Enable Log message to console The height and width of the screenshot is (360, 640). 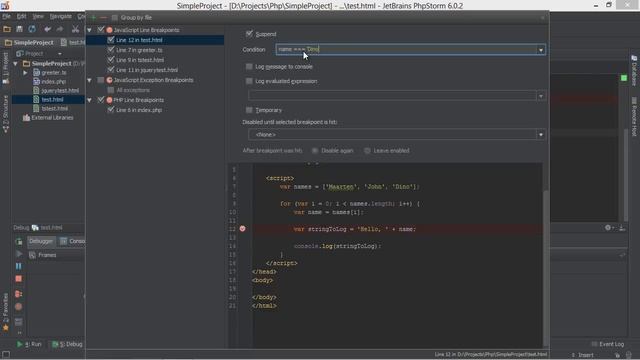249,67
